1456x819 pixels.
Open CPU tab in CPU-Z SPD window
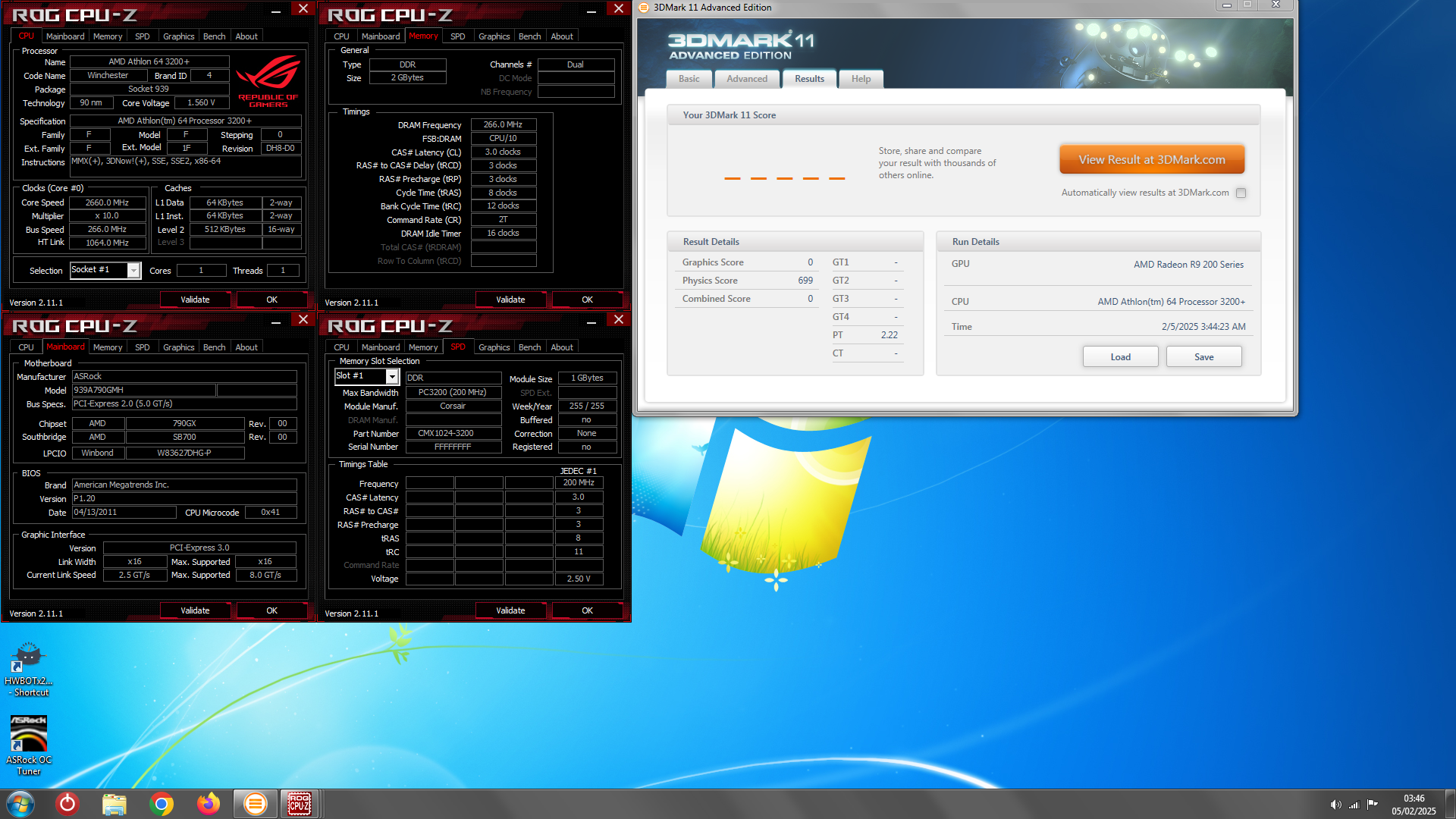tap(341, 347)
